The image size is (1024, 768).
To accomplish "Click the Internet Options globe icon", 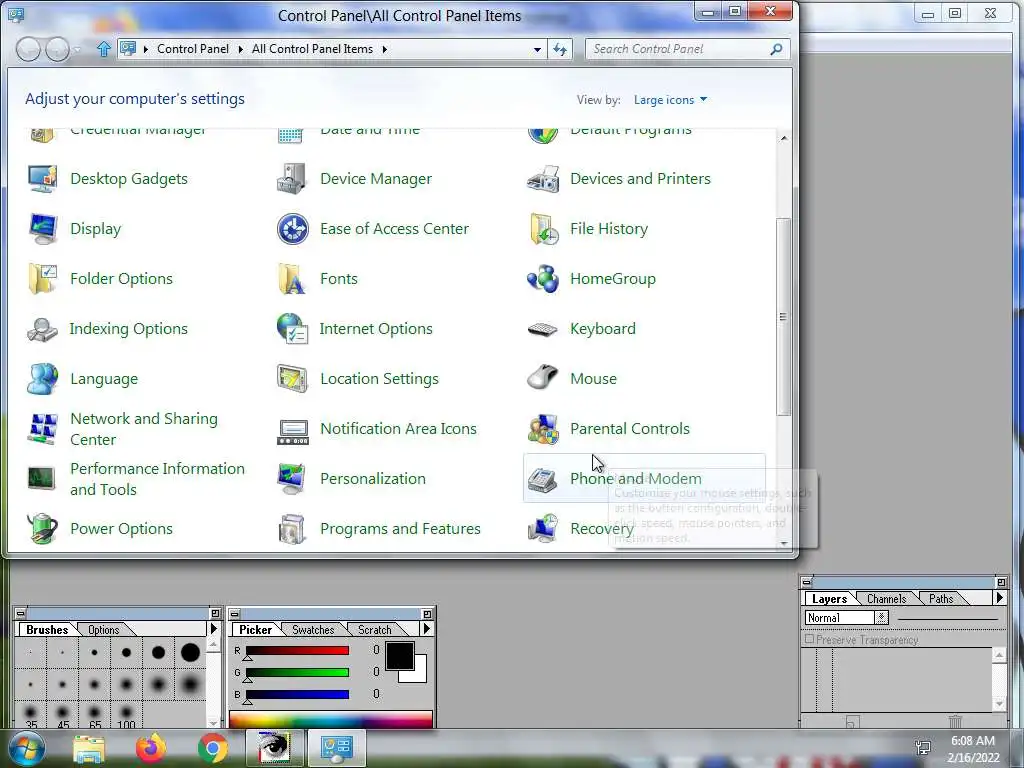I will (x=292, y=329).
